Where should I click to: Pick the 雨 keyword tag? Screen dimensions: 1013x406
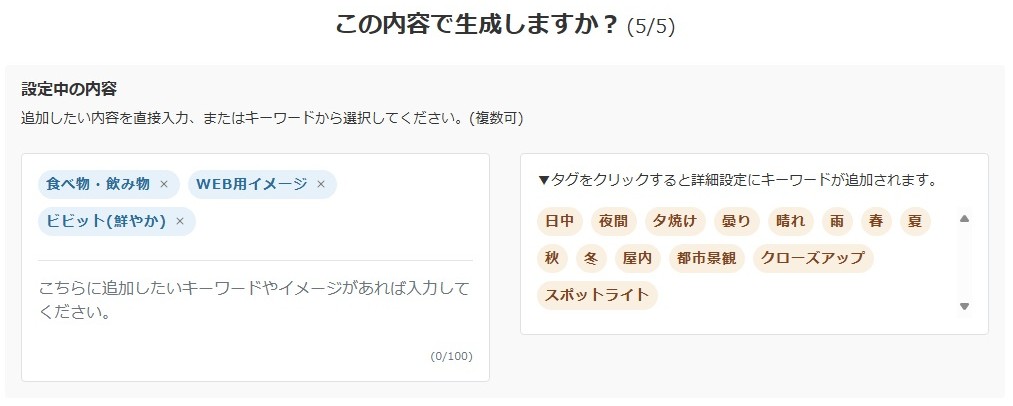[836, 221]
